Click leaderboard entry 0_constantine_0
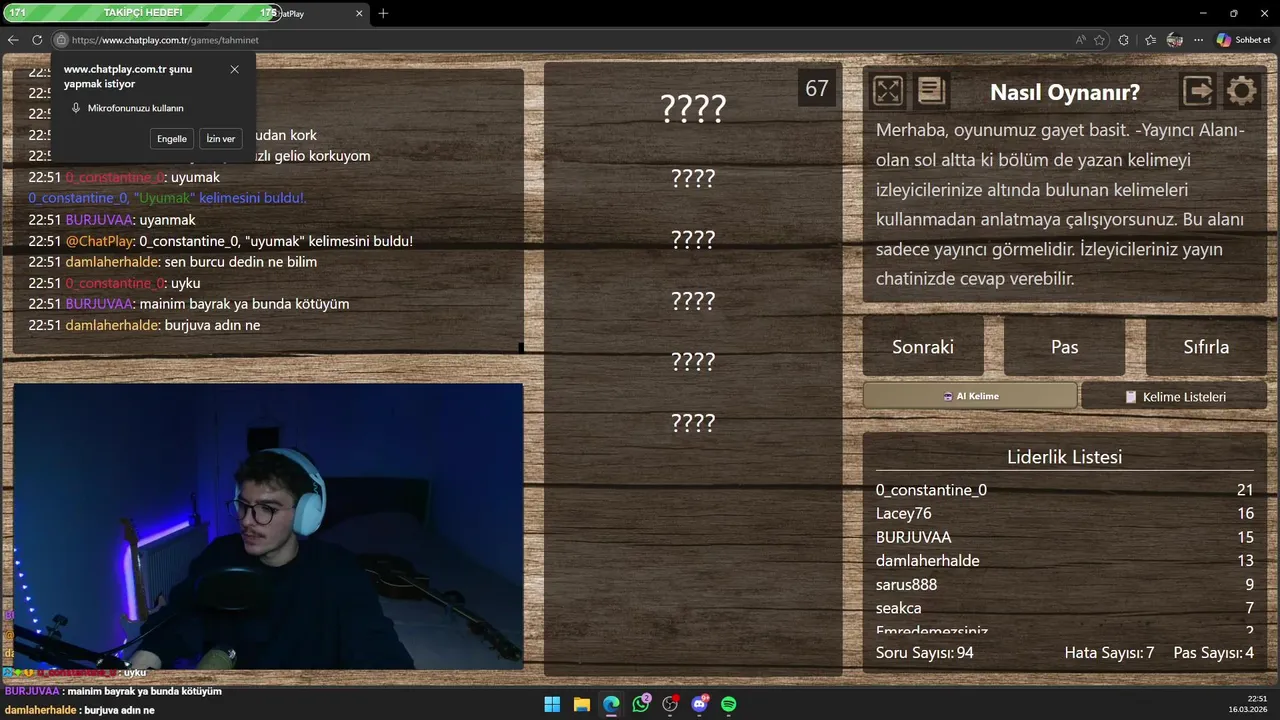The image size is (1280, 720). [x=931, y=490]
